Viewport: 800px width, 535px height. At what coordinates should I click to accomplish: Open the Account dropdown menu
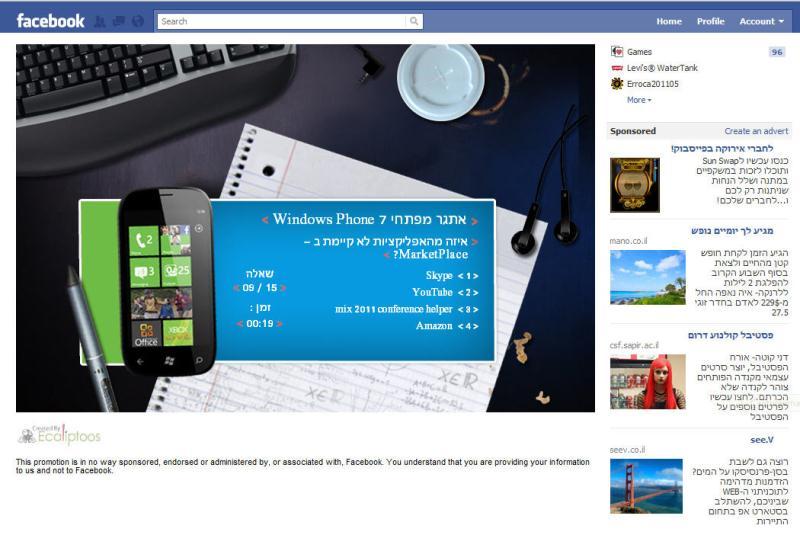(x=761, y=21)
